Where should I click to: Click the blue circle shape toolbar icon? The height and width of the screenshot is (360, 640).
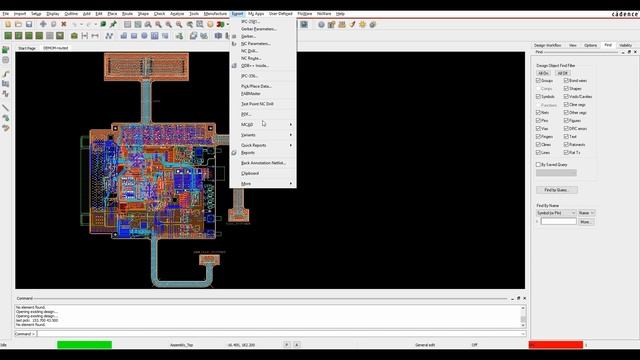[x=144, y=36]
